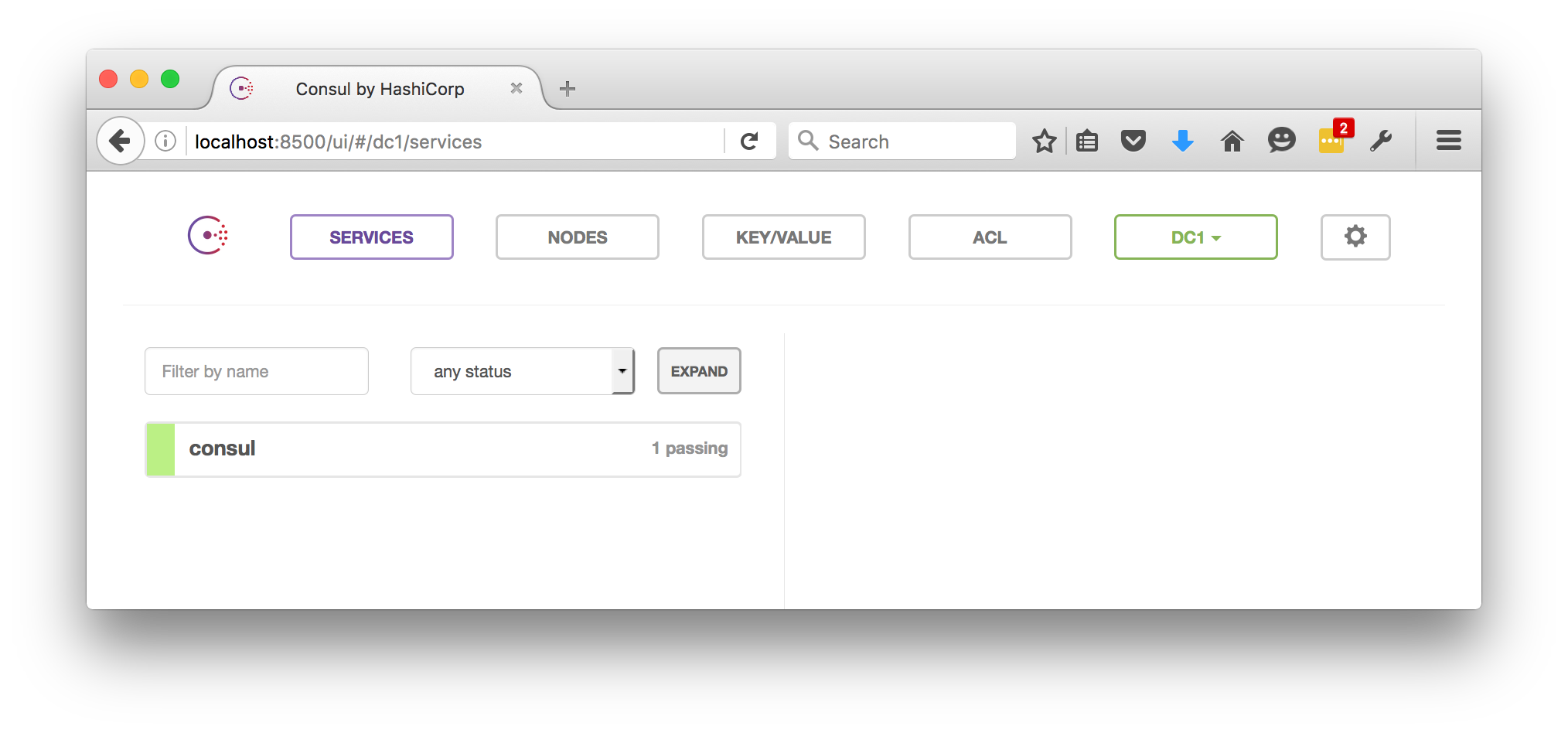Click the Consul logo in the navigation
This screenshot has height=733, width=1568.
208,236
